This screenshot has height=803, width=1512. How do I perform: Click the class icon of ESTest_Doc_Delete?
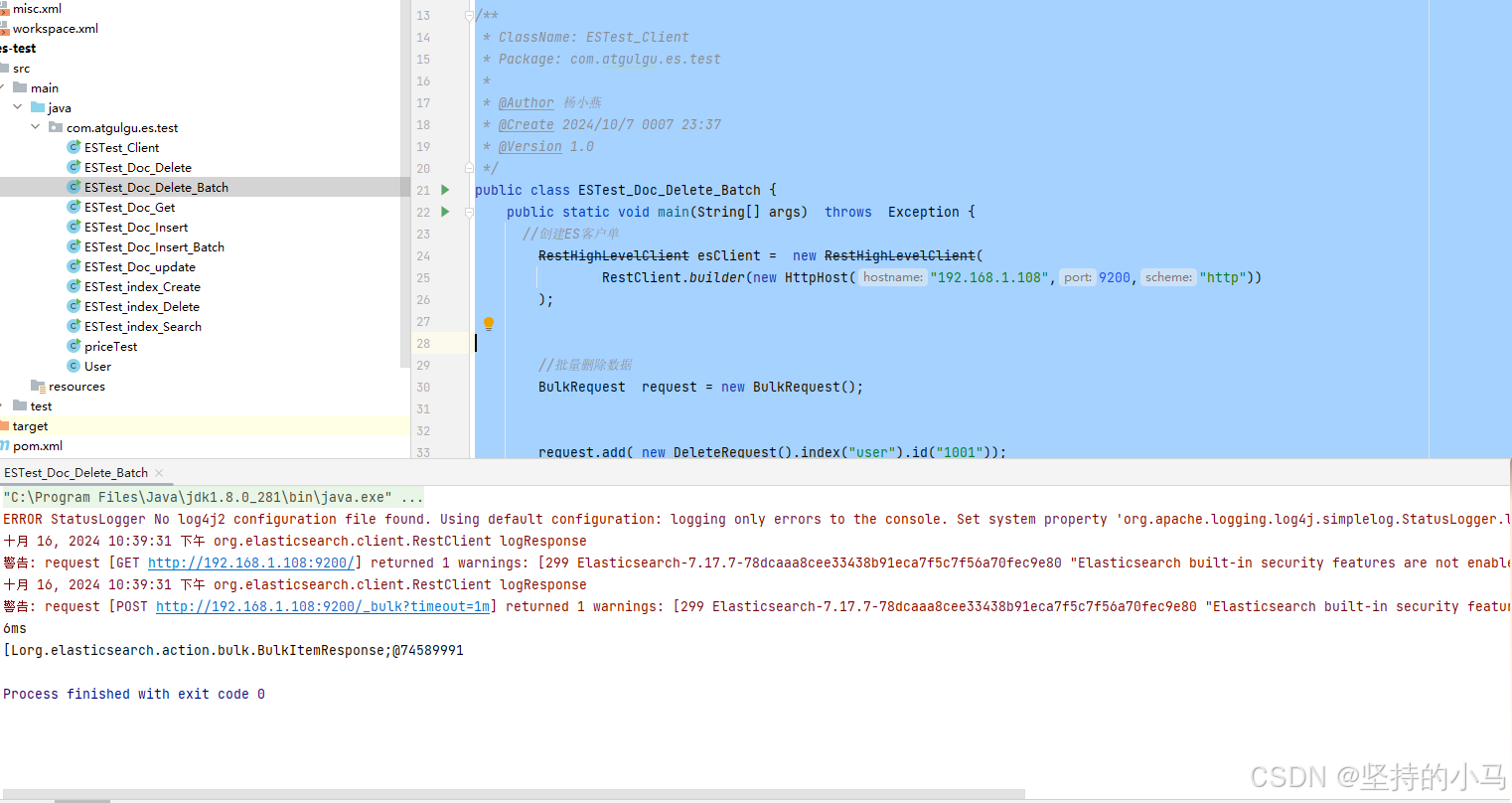pos(74,167)
